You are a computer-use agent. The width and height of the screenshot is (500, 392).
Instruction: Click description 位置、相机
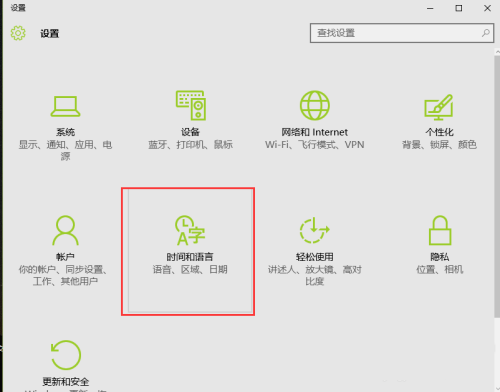440,269
